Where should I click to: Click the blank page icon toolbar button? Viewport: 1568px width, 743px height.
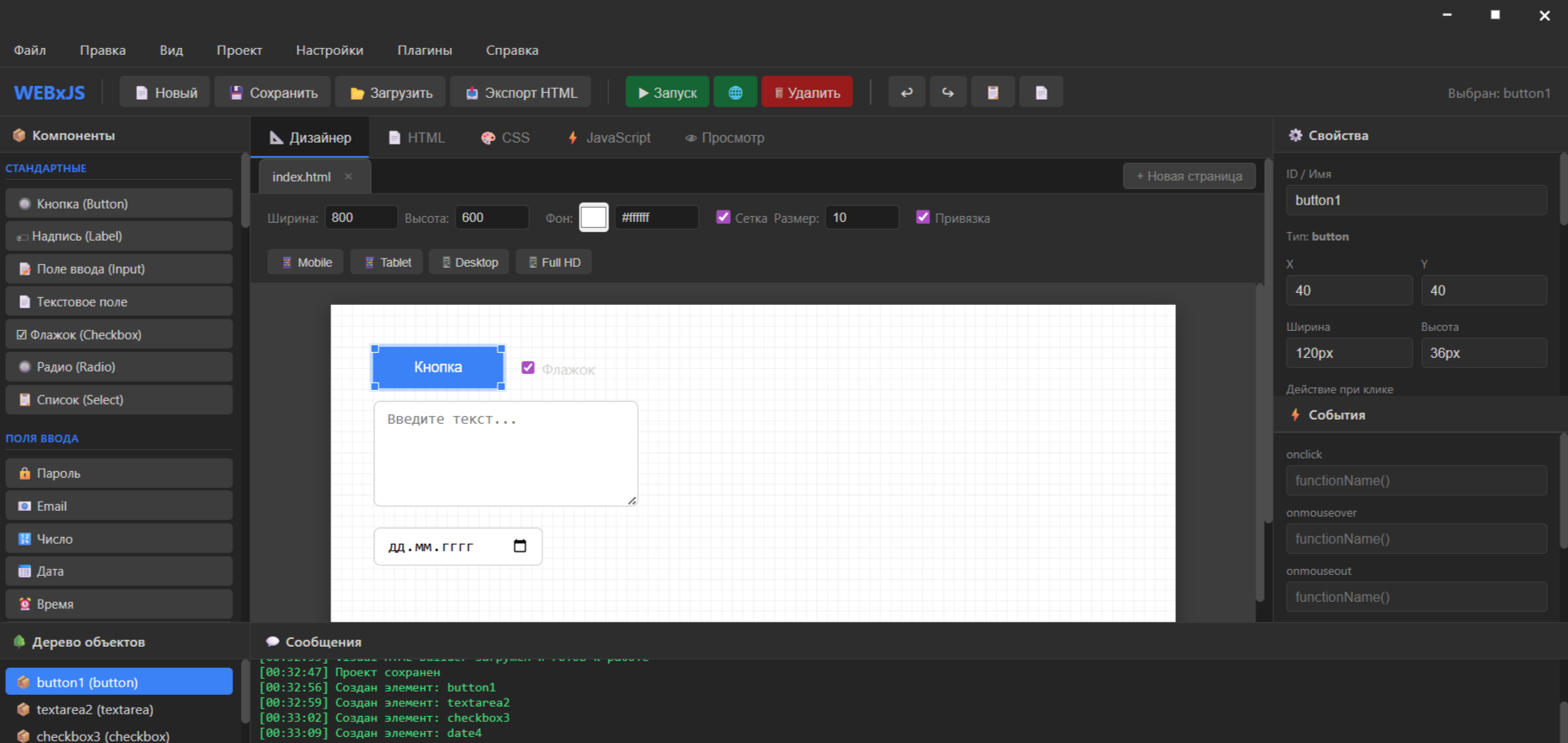(x=1041, y=93)
